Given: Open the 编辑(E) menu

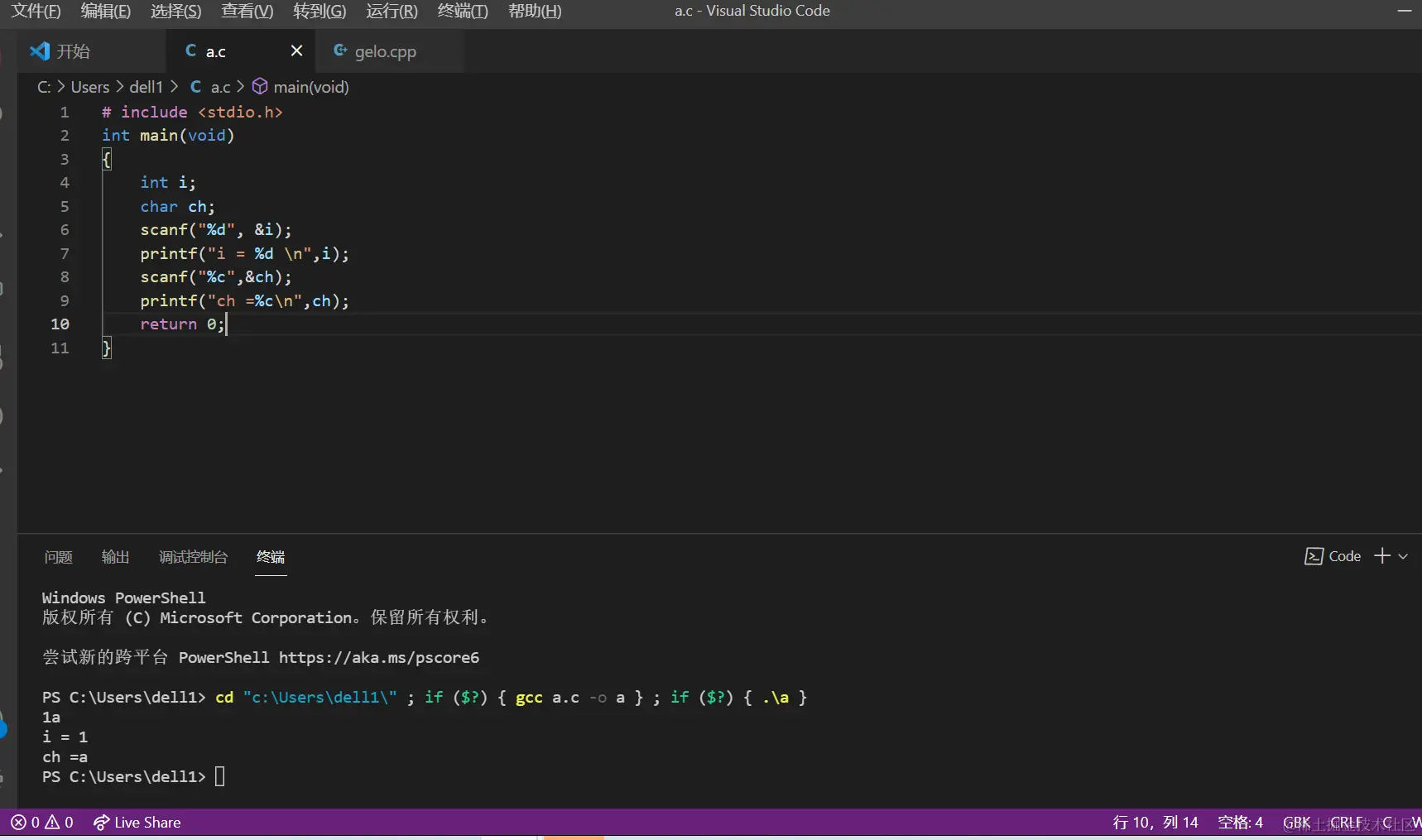Looking at the screenshot, I should point(106,11).
